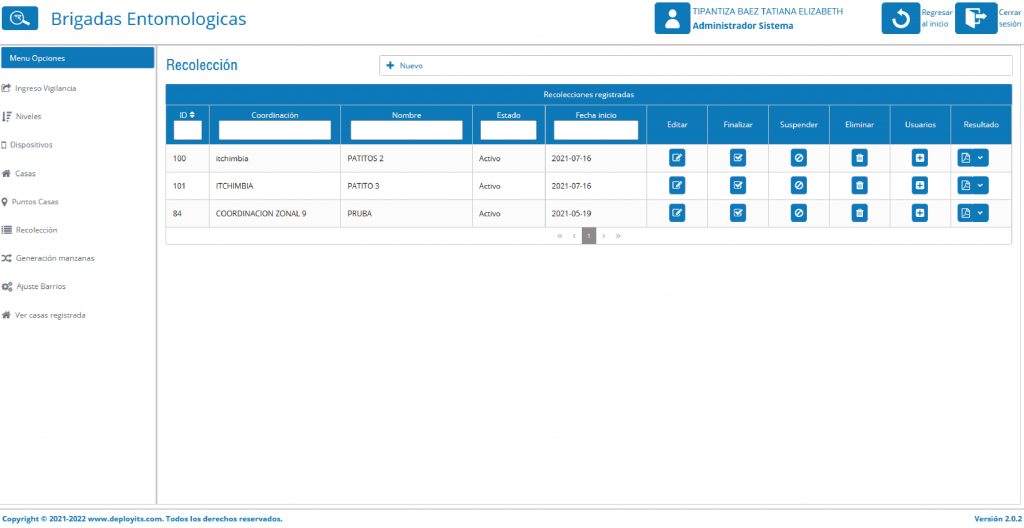Image resolution: width=1024 pixels, height=528 pixels.
Task: Open users for PATITO 3 row
Action: coord(919,185)
